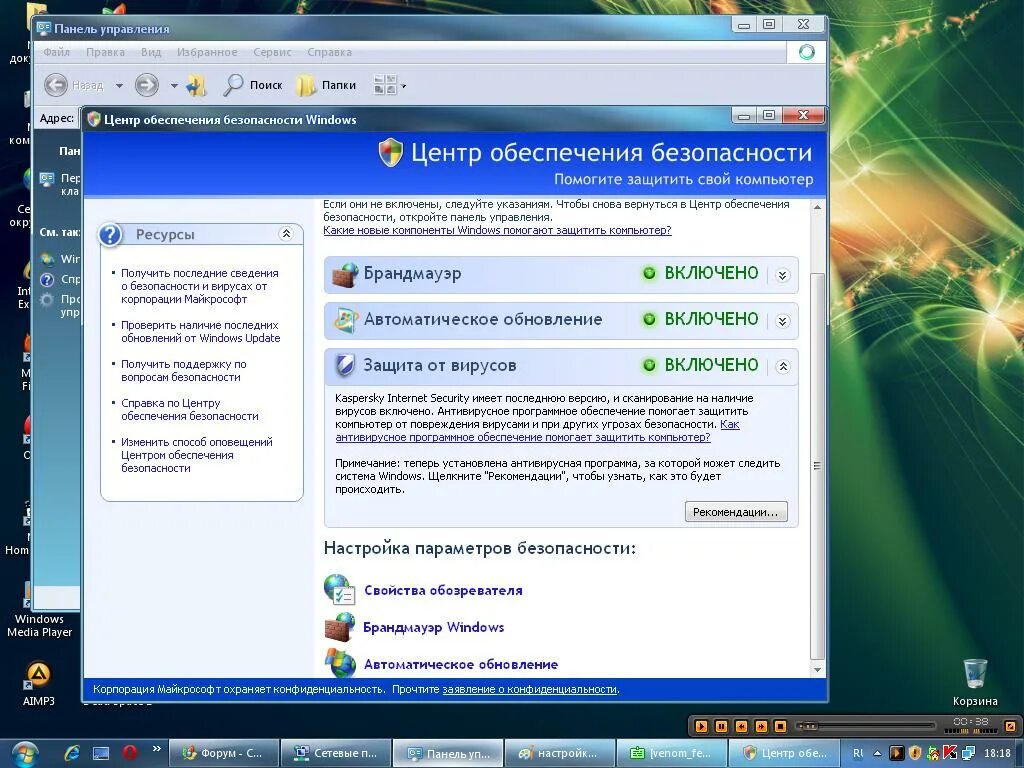Open the Справка menu
This screenshot has width=1024, height=768.
pos(329,52)
